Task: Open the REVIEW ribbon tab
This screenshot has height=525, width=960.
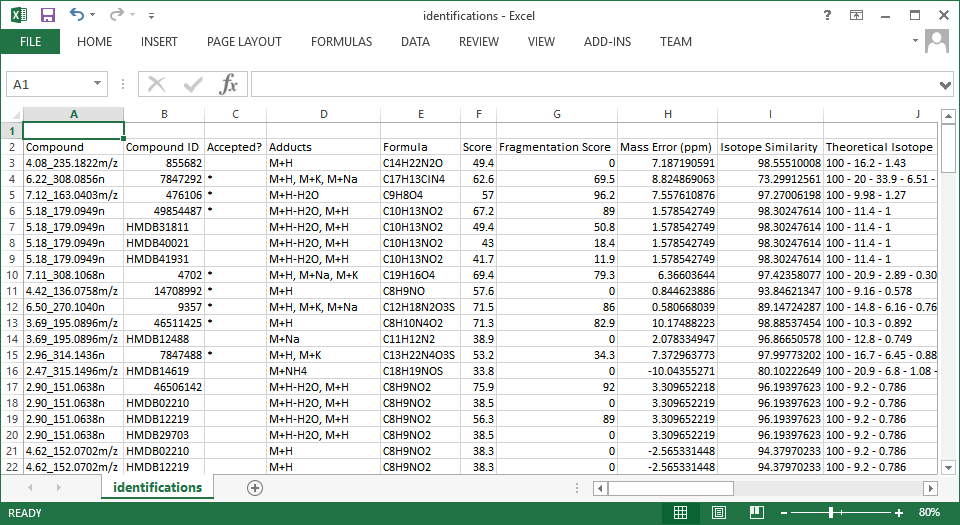Action: pos(479,42)
